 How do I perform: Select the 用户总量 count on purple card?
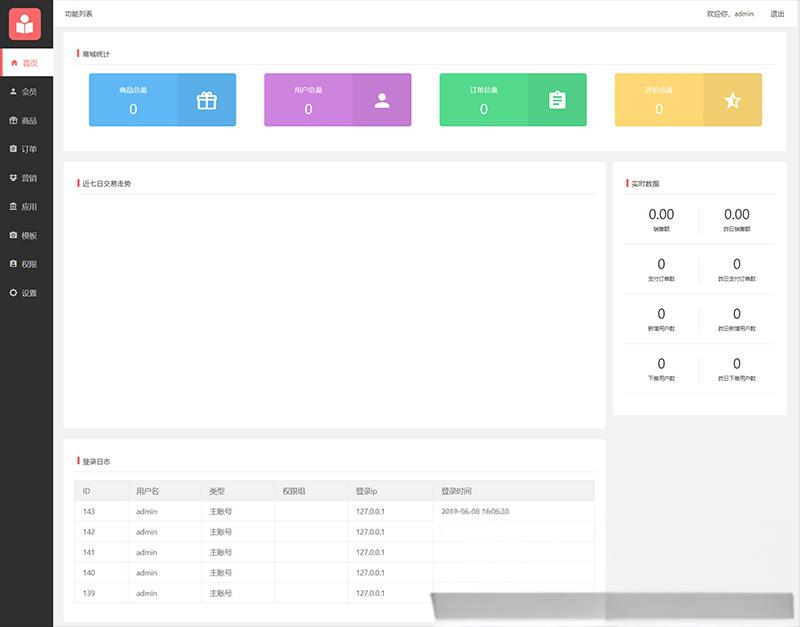tap(308, 109)
